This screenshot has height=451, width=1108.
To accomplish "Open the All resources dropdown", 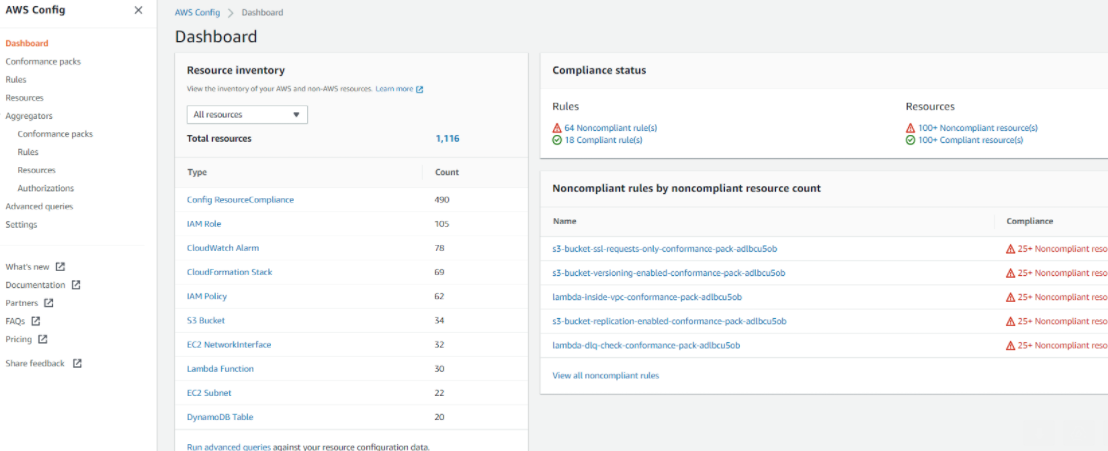I will click(247, 115).
